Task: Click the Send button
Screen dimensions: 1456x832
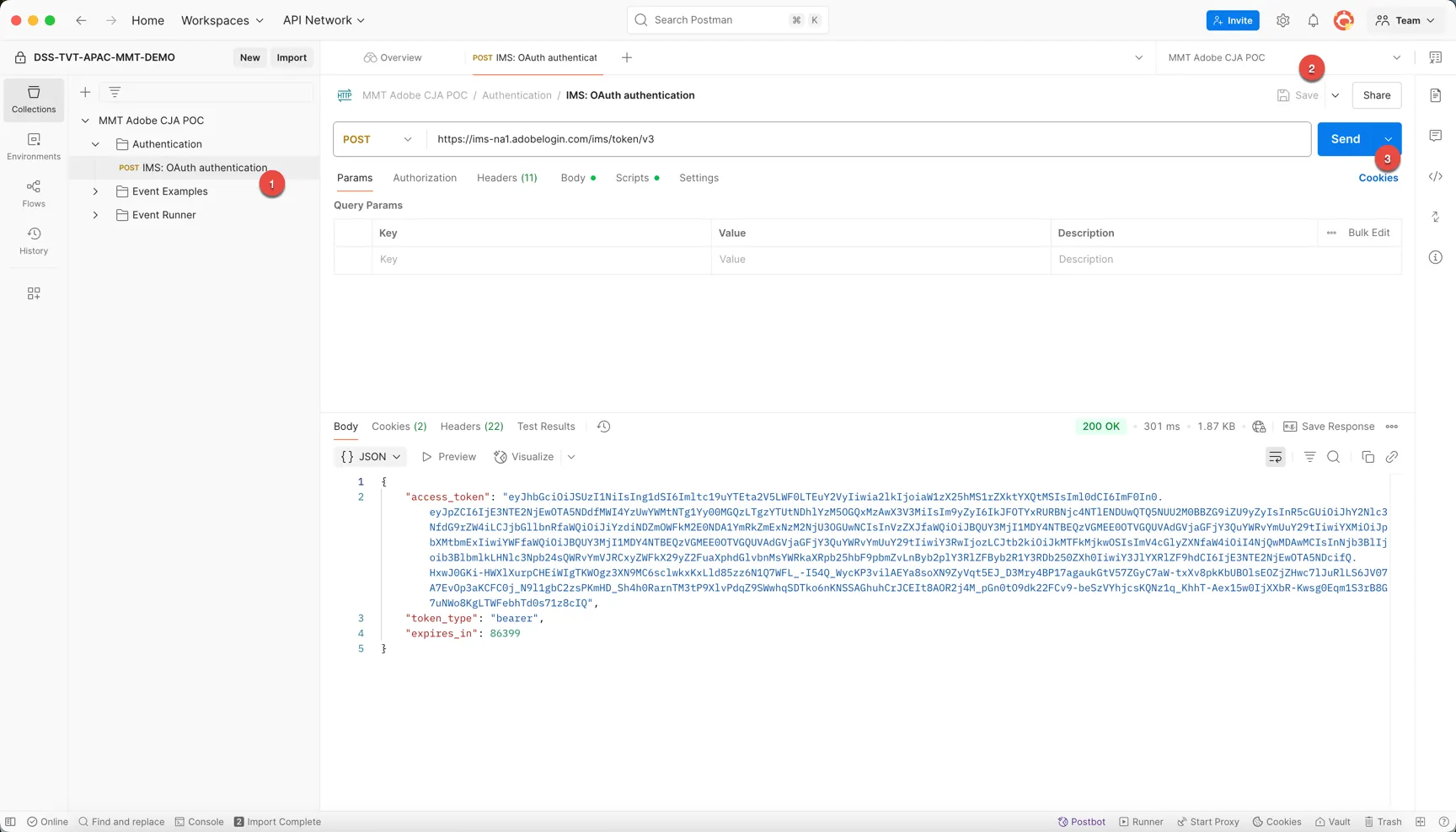Action: (x=1346, y=139)
